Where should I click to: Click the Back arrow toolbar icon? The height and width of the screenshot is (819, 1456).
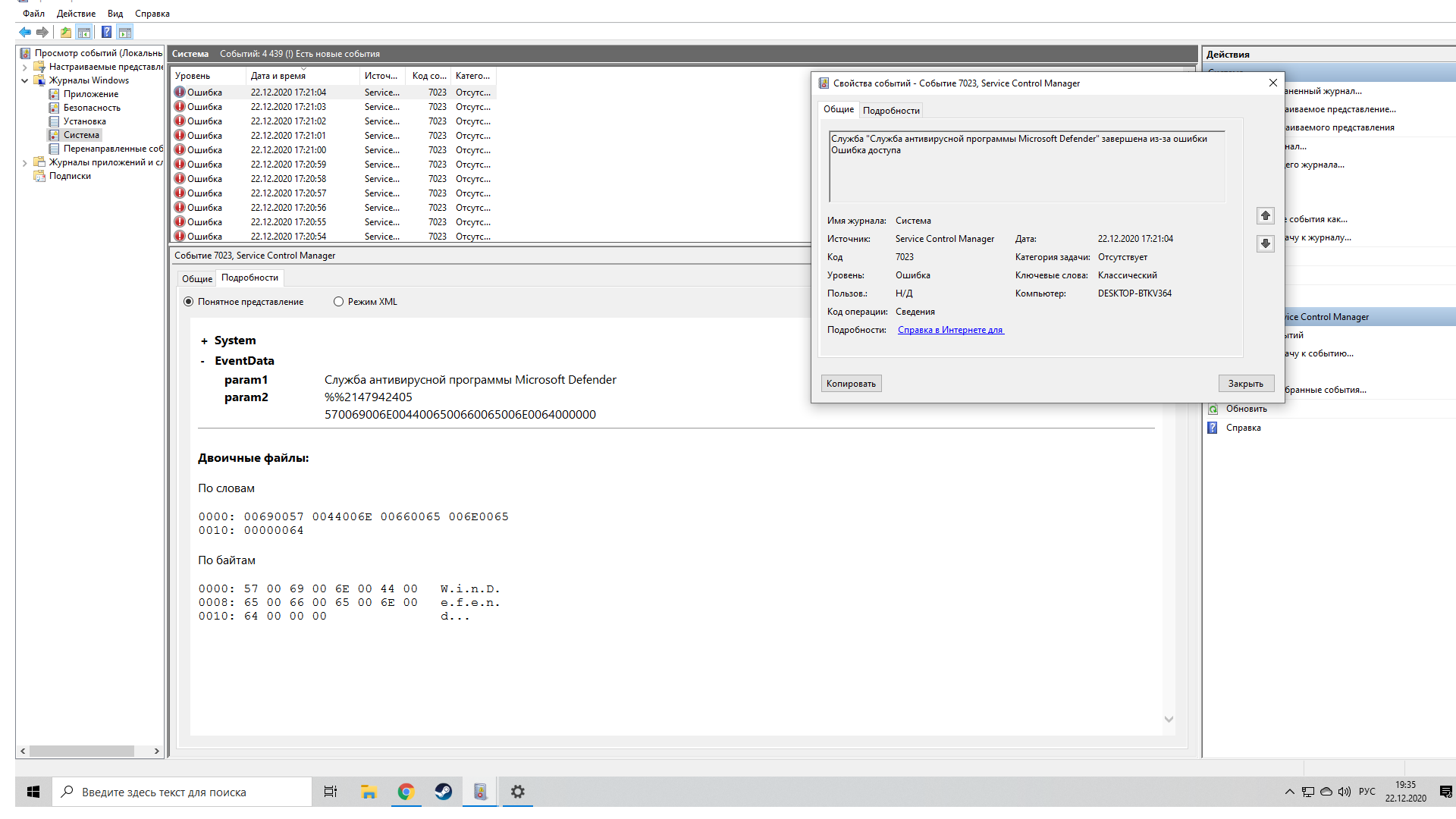pos(25,32)
